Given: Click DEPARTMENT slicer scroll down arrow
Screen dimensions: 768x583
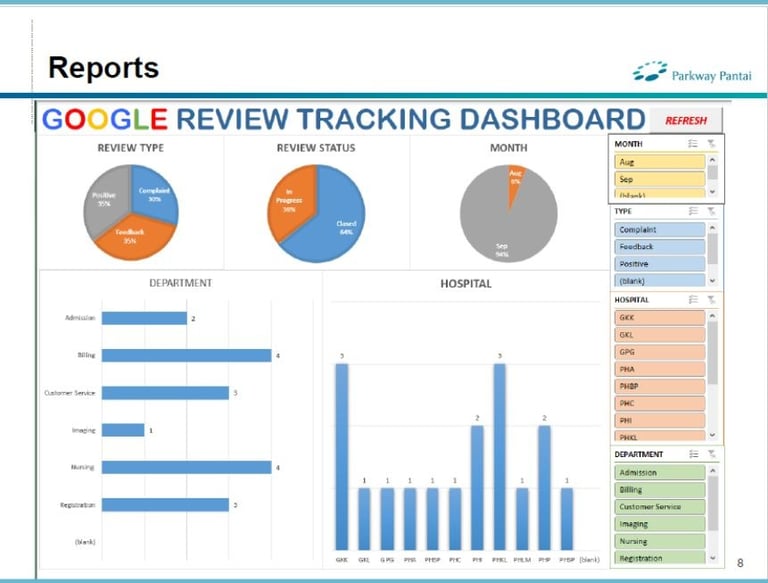Looking at the screenshot, I should coord(713,558).
